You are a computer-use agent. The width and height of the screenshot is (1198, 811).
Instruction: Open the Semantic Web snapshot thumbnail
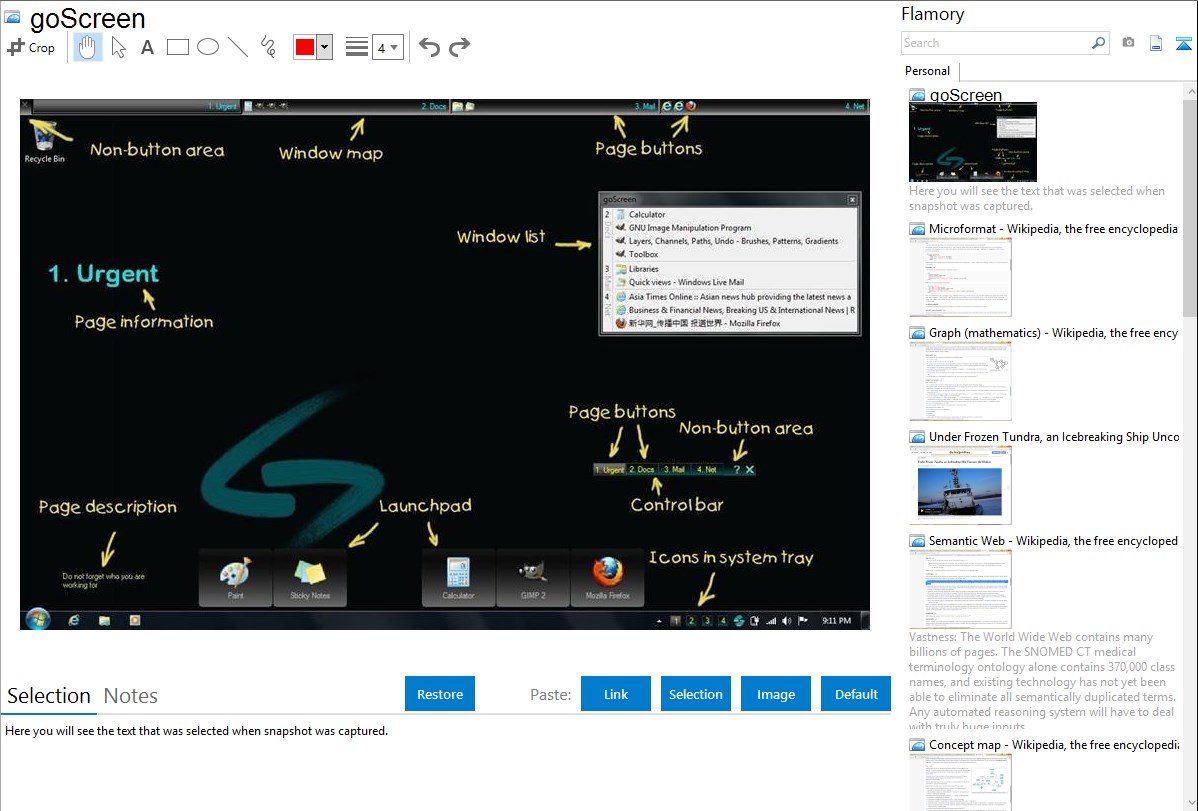click(960, 589)
